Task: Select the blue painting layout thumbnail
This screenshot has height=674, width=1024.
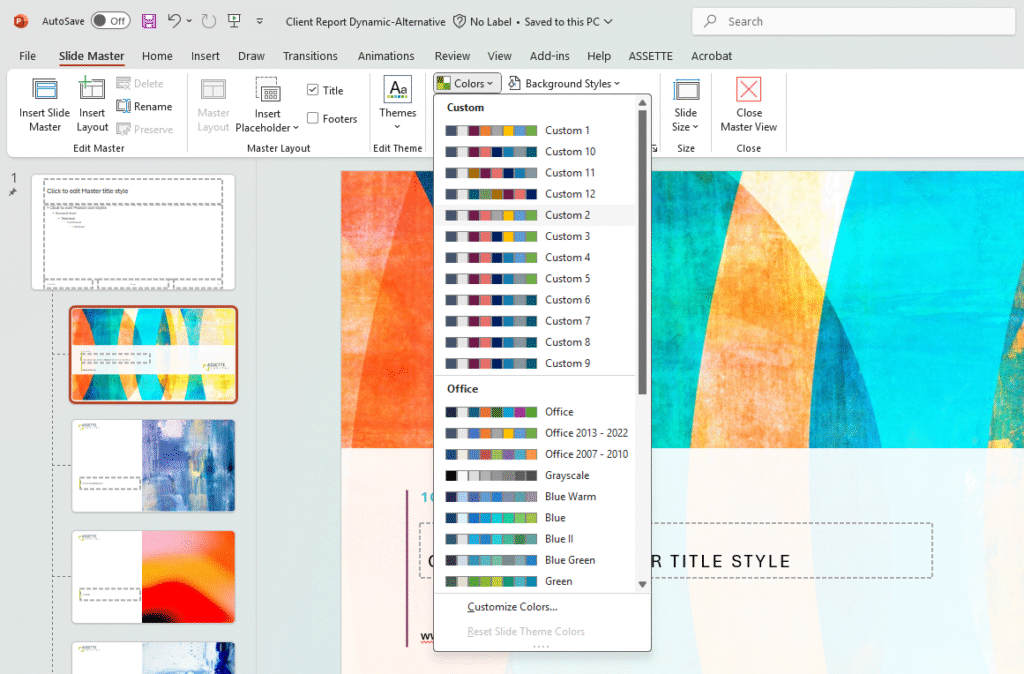Action: (153, 466)
